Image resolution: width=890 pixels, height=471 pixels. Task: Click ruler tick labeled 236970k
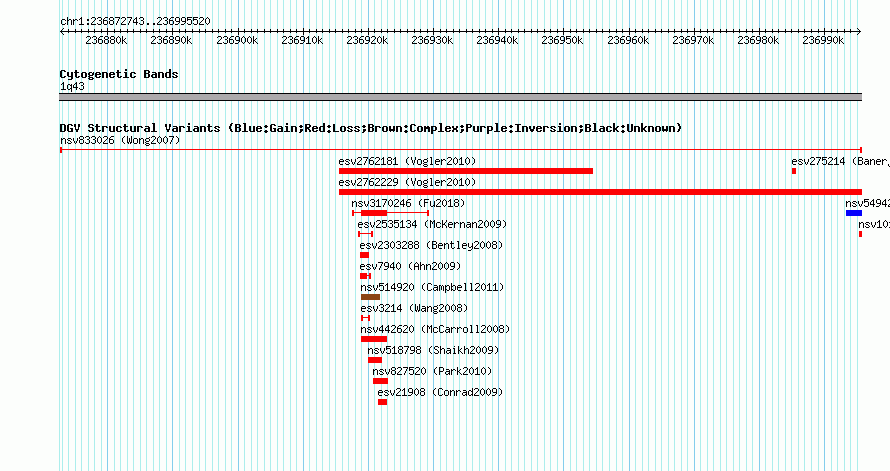[x=693, y=40]
